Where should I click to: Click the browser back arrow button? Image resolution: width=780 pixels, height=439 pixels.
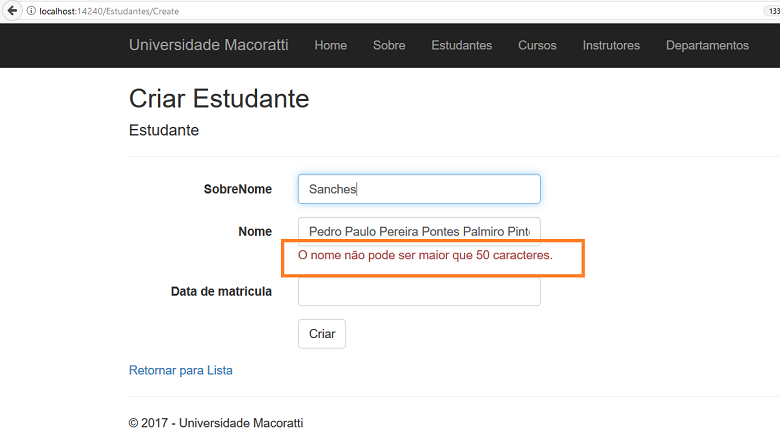tap(11, 10)
